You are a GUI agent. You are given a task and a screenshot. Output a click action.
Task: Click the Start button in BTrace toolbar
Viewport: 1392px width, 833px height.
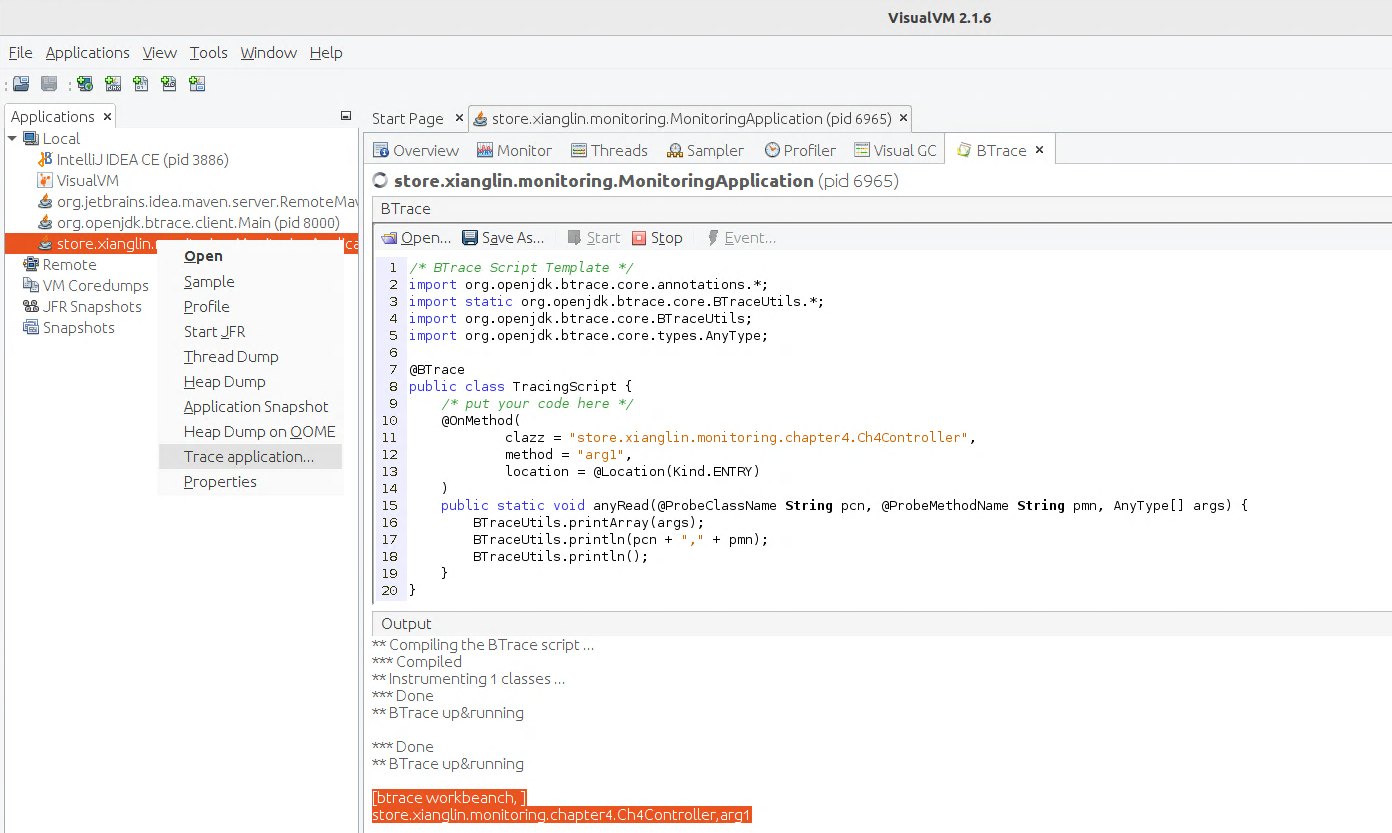594,238
